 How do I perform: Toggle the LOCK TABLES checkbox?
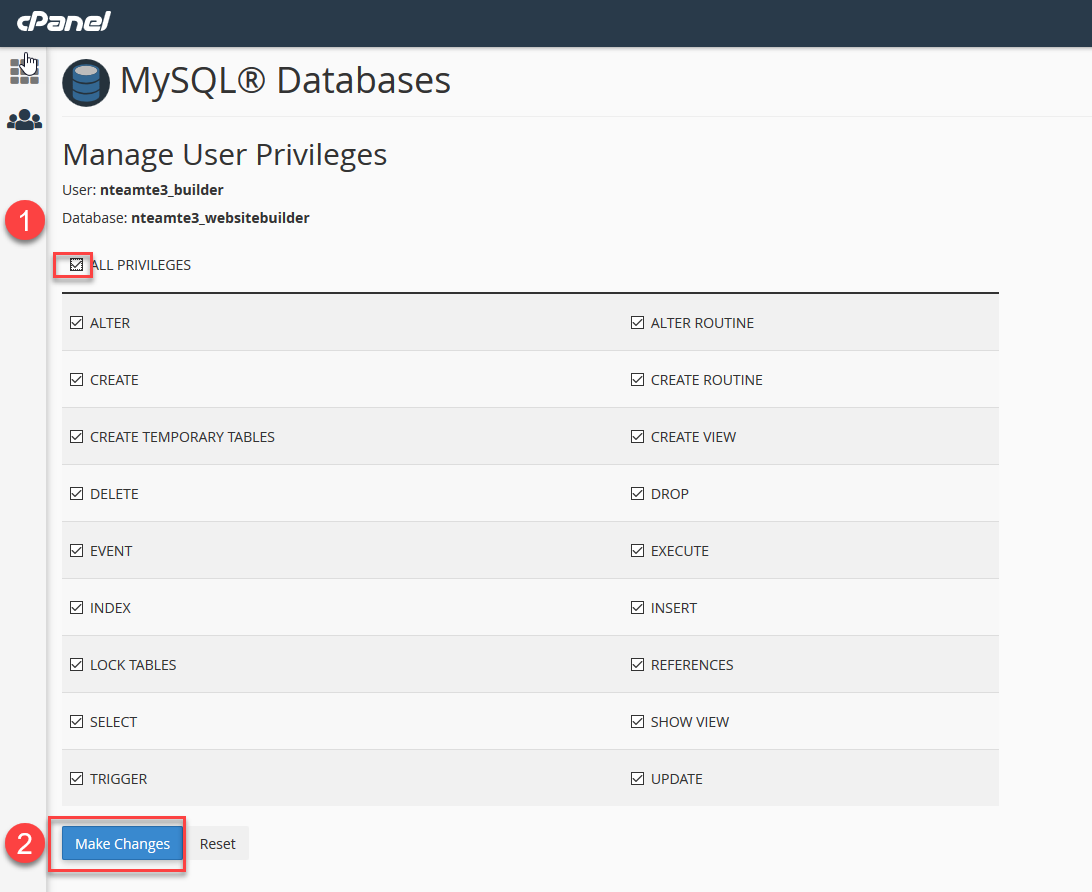point(77,665)
